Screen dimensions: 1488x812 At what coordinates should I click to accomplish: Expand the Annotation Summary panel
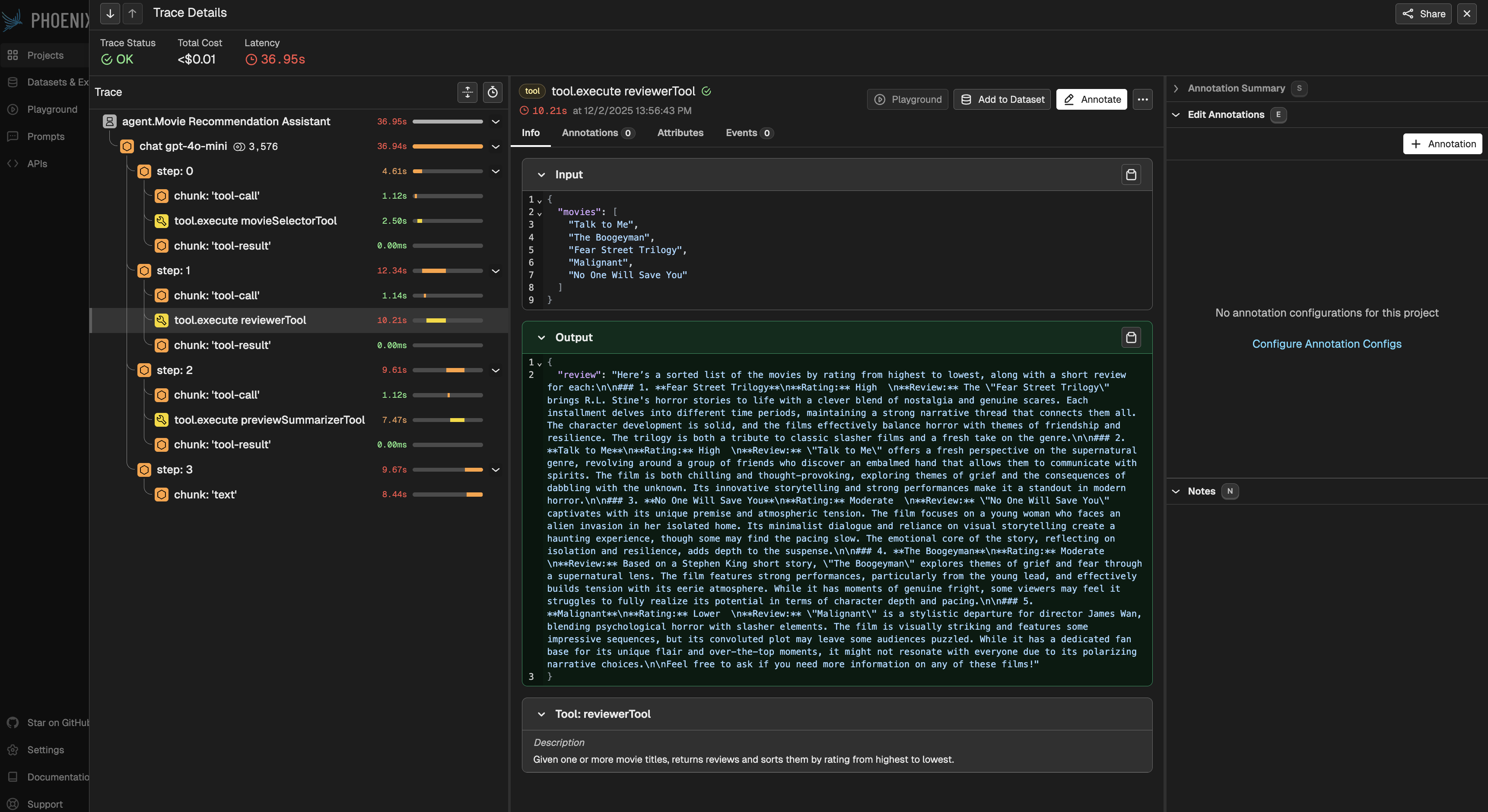(x=1176, y=89)
